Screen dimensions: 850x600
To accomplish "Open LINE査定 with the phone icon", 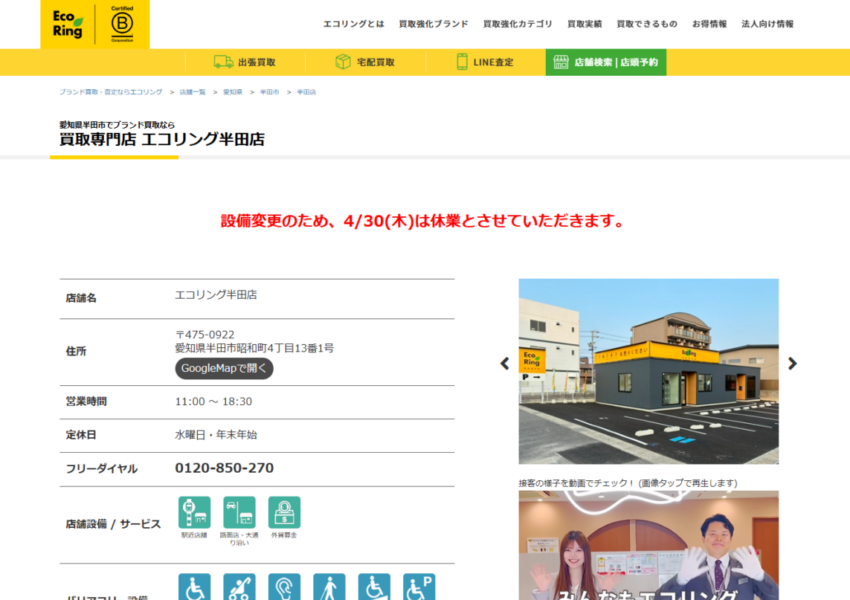I will [x=485, y=62].
